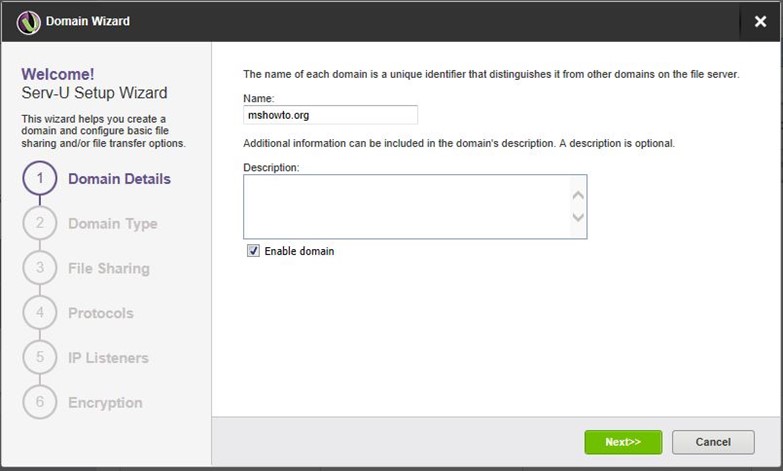Viewport: 783px width, 471px height.
Task: Click the Enable domain label text
Action: coord(299,251)
